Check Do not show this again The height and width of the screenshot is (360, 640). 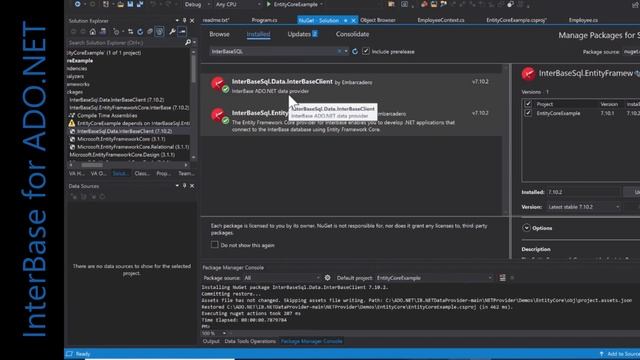coord(215,244)
